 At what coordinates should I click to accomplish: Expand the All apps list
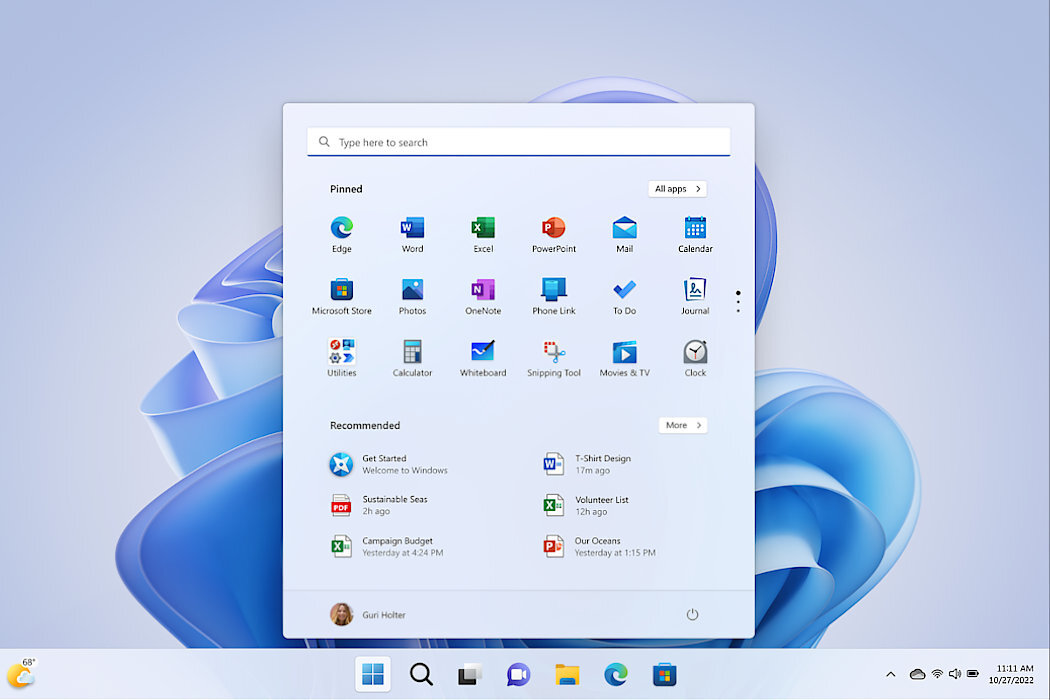coord(677,189)
